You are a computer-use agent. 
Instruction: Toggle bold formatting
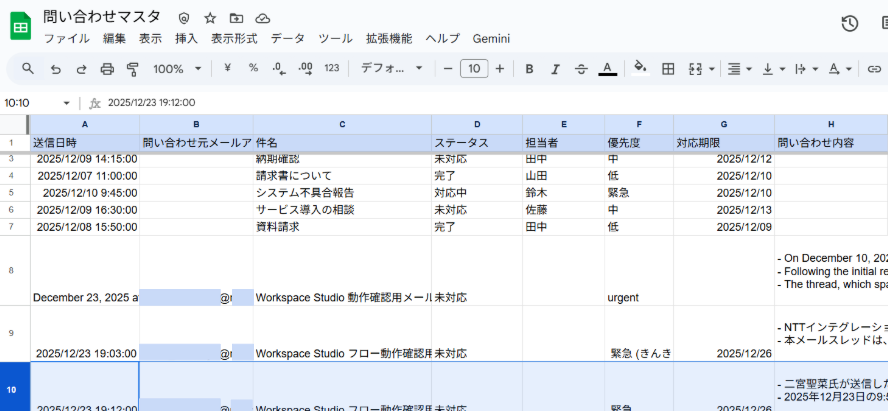click(529, 69)
